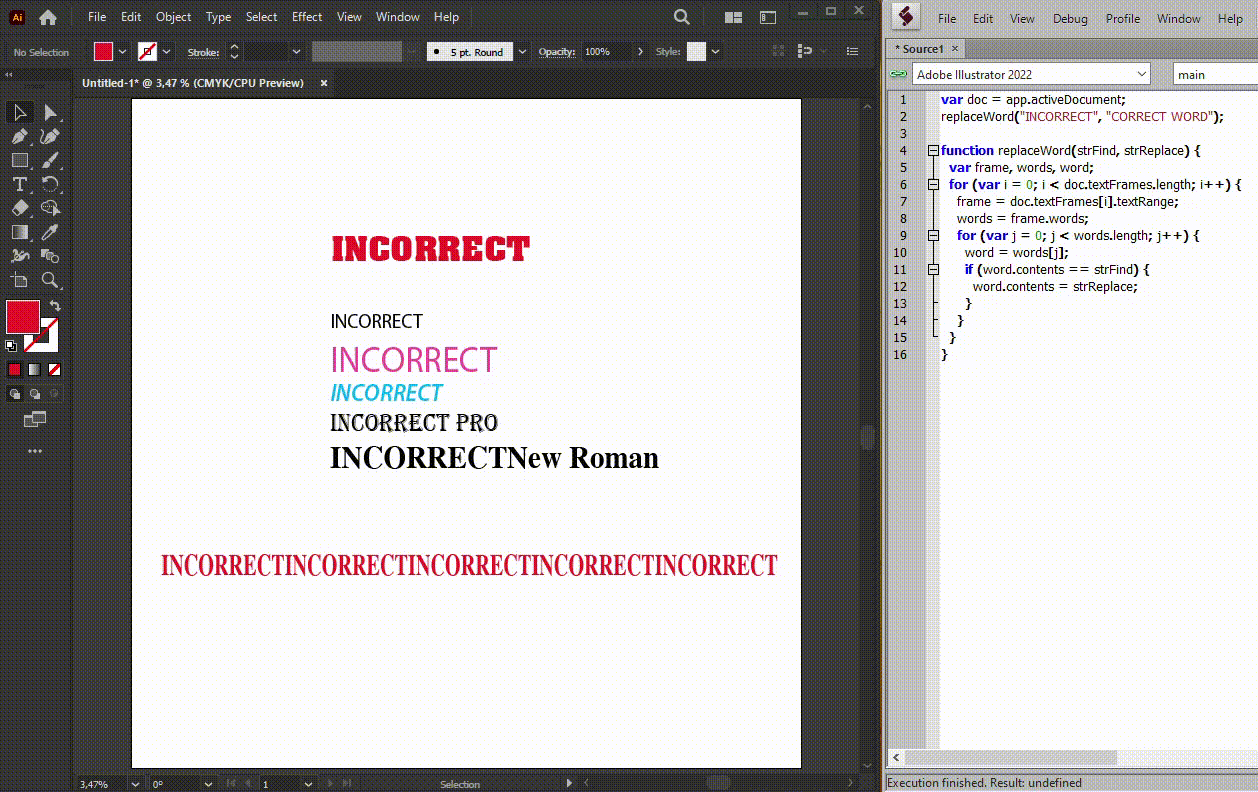Image resolution: width=1258 pixels, height=792 pixels.
Task: Open Illustrator's Type menu
Action: click(x=218, y=17)
